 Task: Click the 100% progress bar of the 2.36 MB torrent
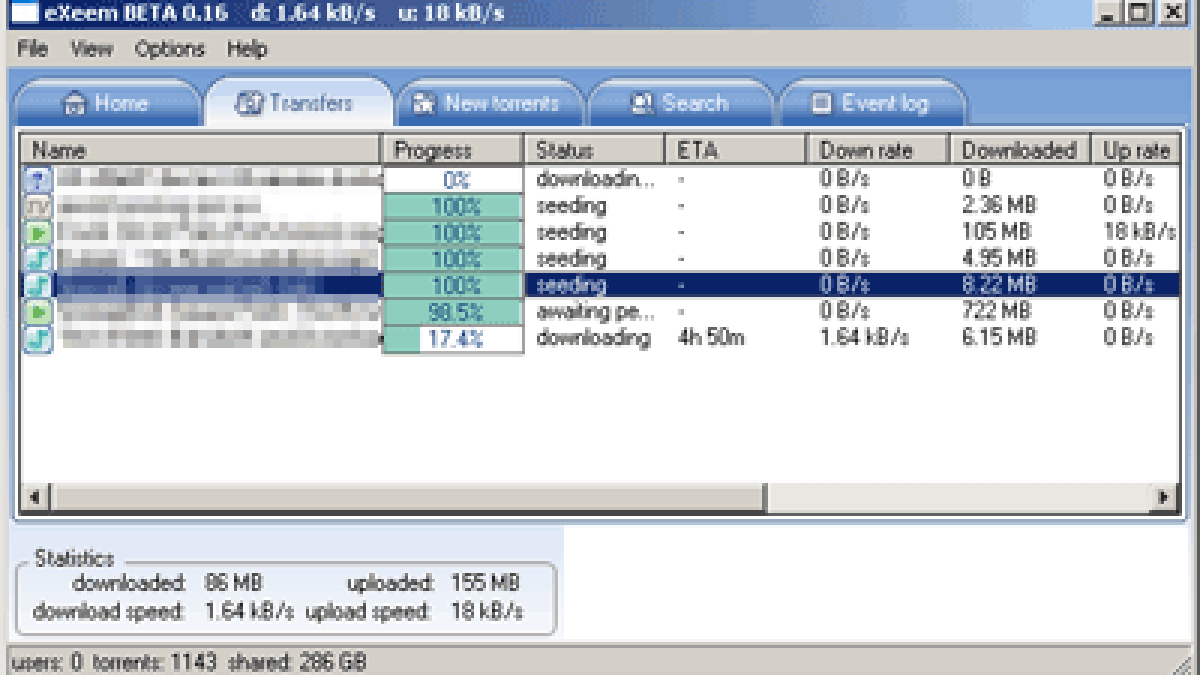[453, 207]
